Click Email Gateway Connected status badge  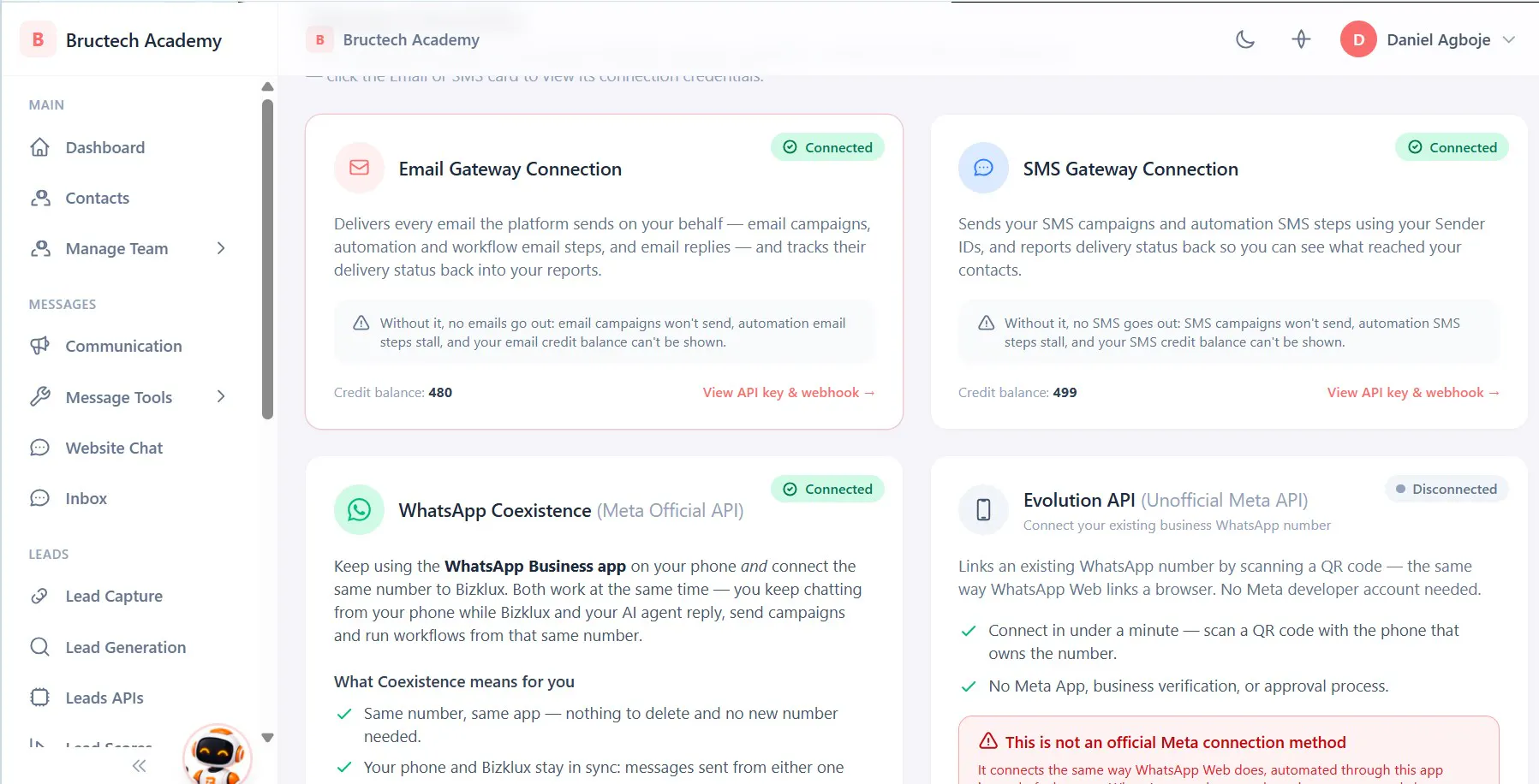[x=827, y=147]
